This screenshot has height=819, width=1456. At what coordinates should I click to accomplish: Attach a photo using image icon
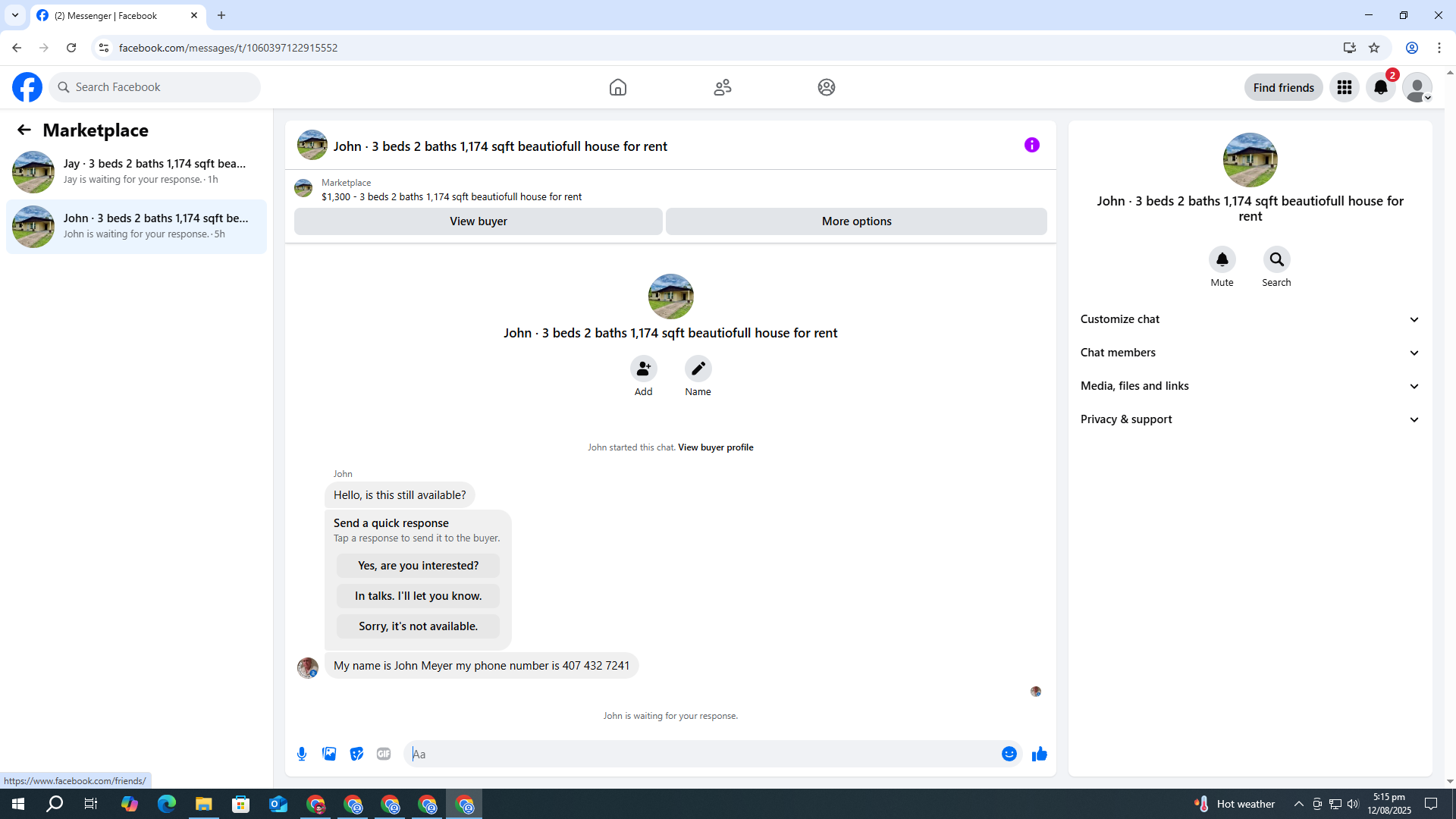pyautogui.click(x=329, y=754)
